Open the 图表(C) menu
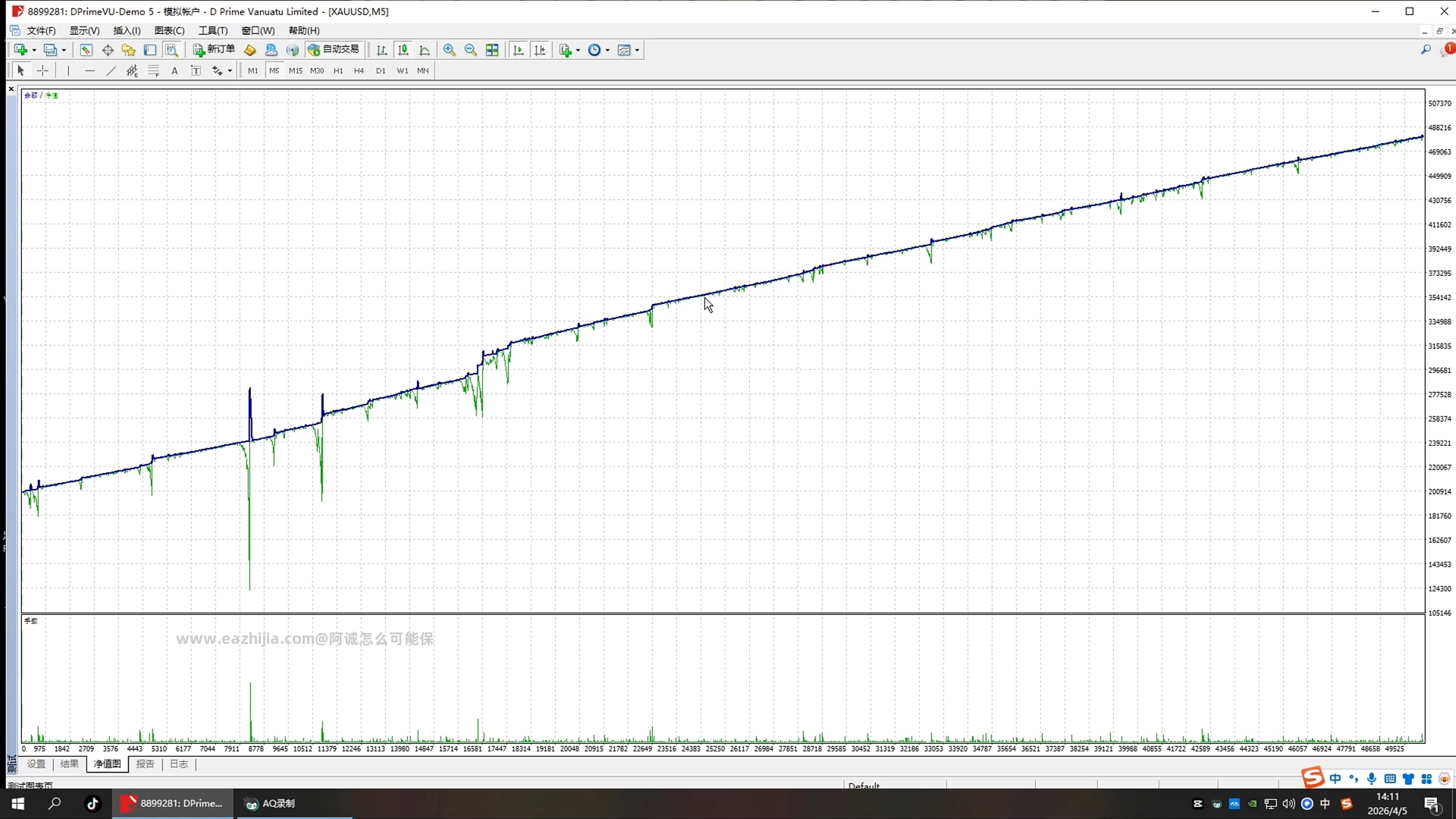This screenshot has width=1456, height=819. tap(169, 30)
